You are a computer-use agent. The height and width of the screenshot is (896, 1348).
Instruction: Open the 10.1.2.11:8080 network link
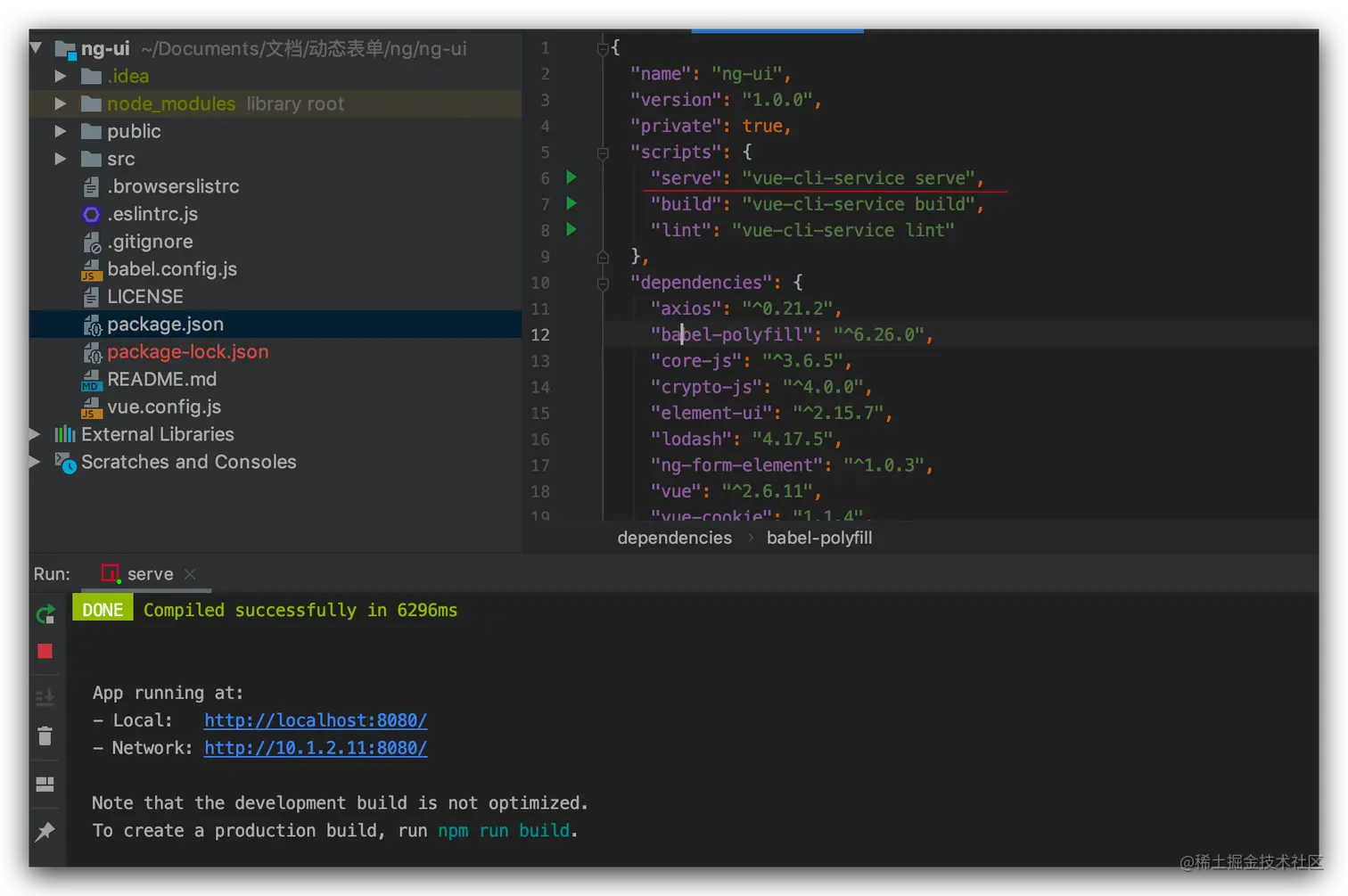coord(316,748)
